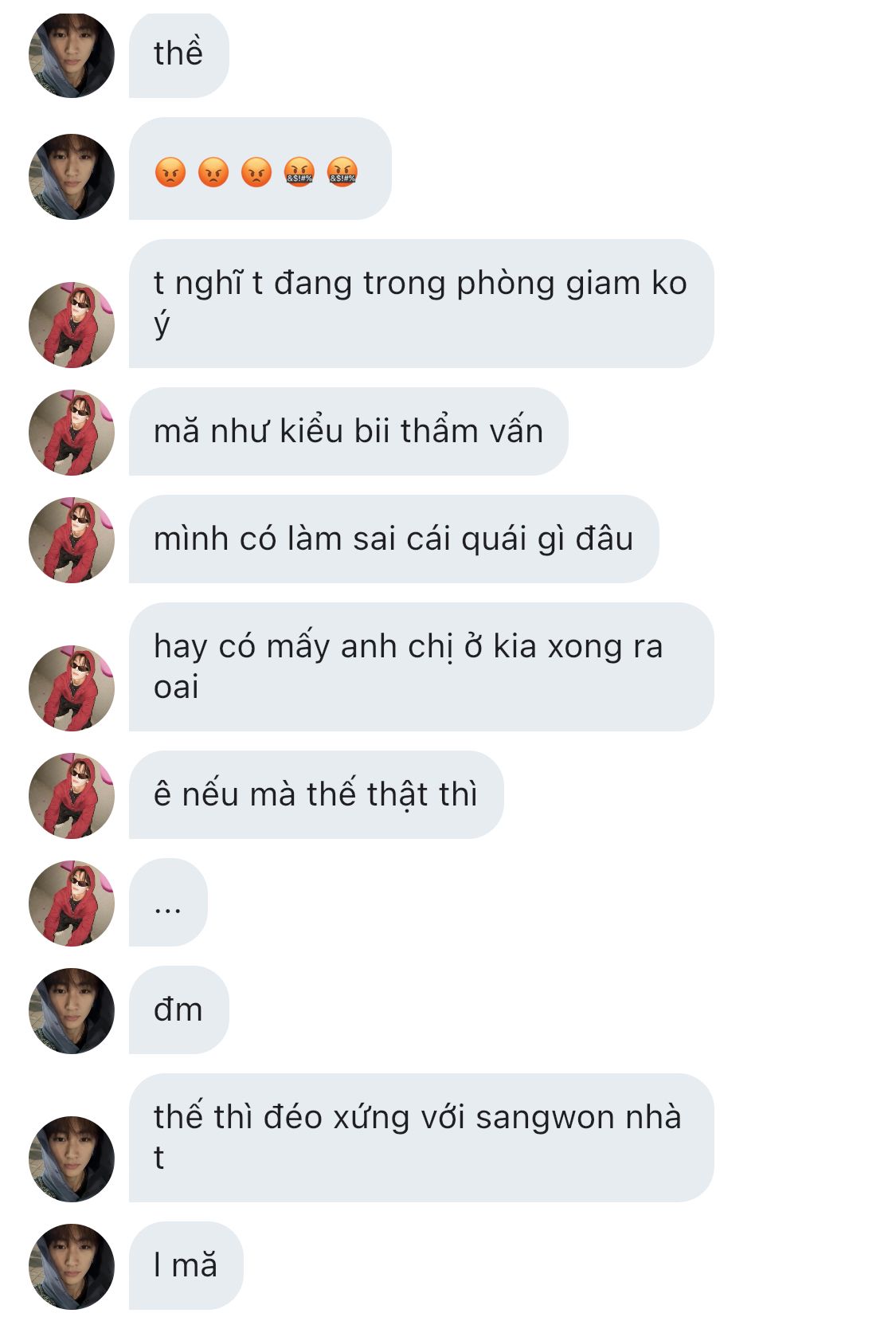Tap the avatar beside "l mă" message
The width and height of the screenshot is (896, 1325).
coord(72,1267)
